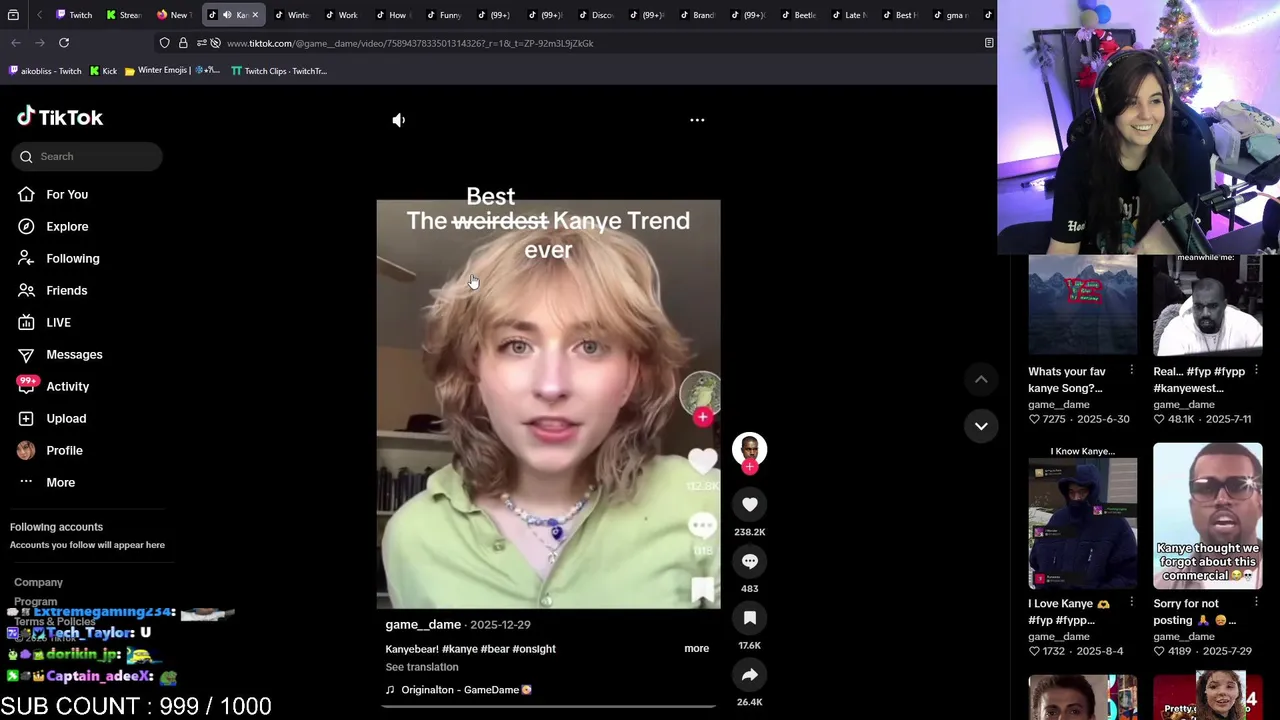Viewport: 1280px width, 720px height.
Task: Open options for 'I Love Kanye' video
Action: coord(1131,603)
